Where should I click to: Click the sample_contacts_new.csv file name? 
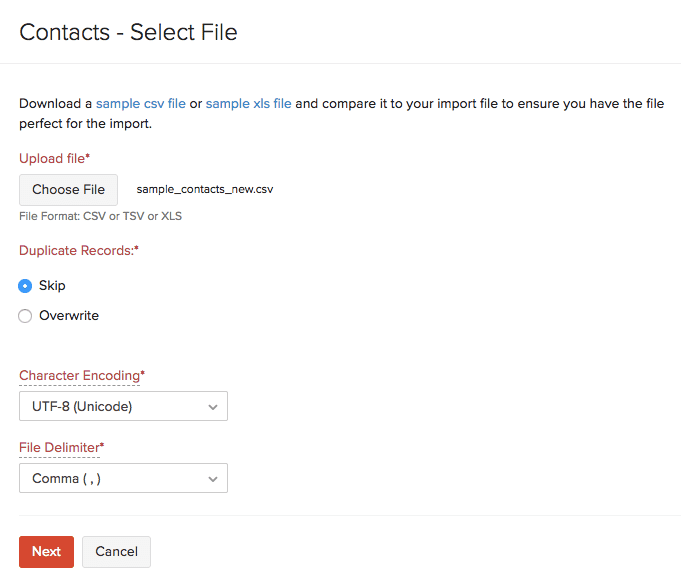(x=205, y=190)
